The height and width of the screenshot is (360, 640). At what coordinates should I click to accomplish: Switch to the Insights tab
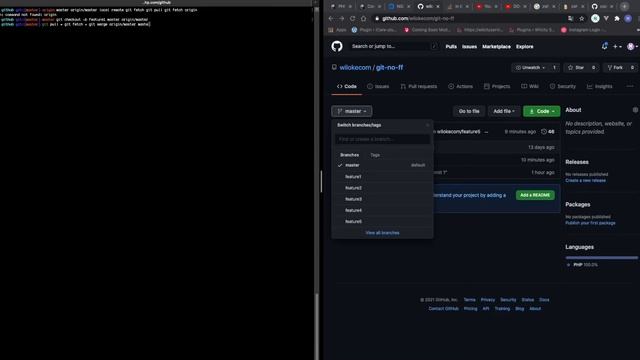tap(599, 87)
